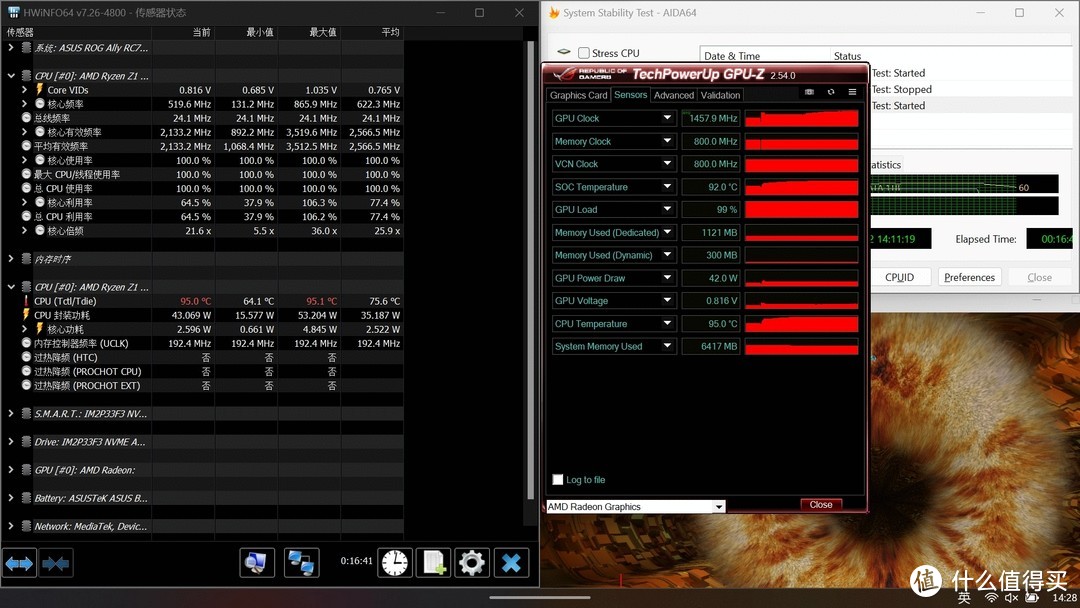The image size is (1080, 608).
Task: Click the GPU Load red sensor graph
Action: [x=802, y=209]
